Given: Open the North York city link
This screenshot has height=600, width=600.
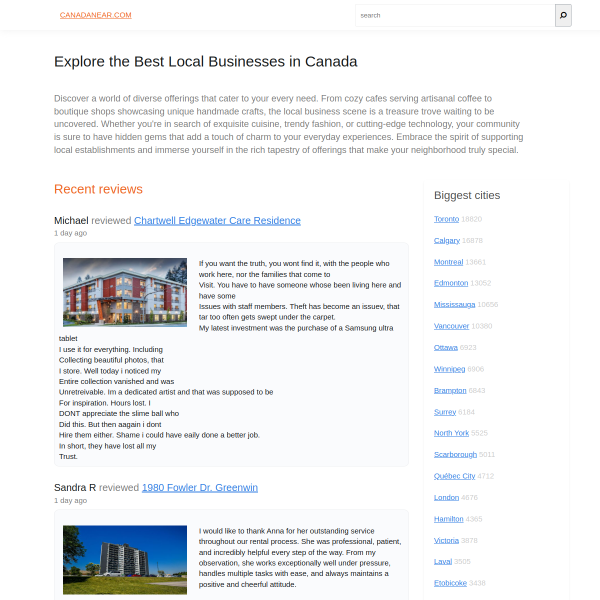Looking at the screenshot, I should pos(451,433).
